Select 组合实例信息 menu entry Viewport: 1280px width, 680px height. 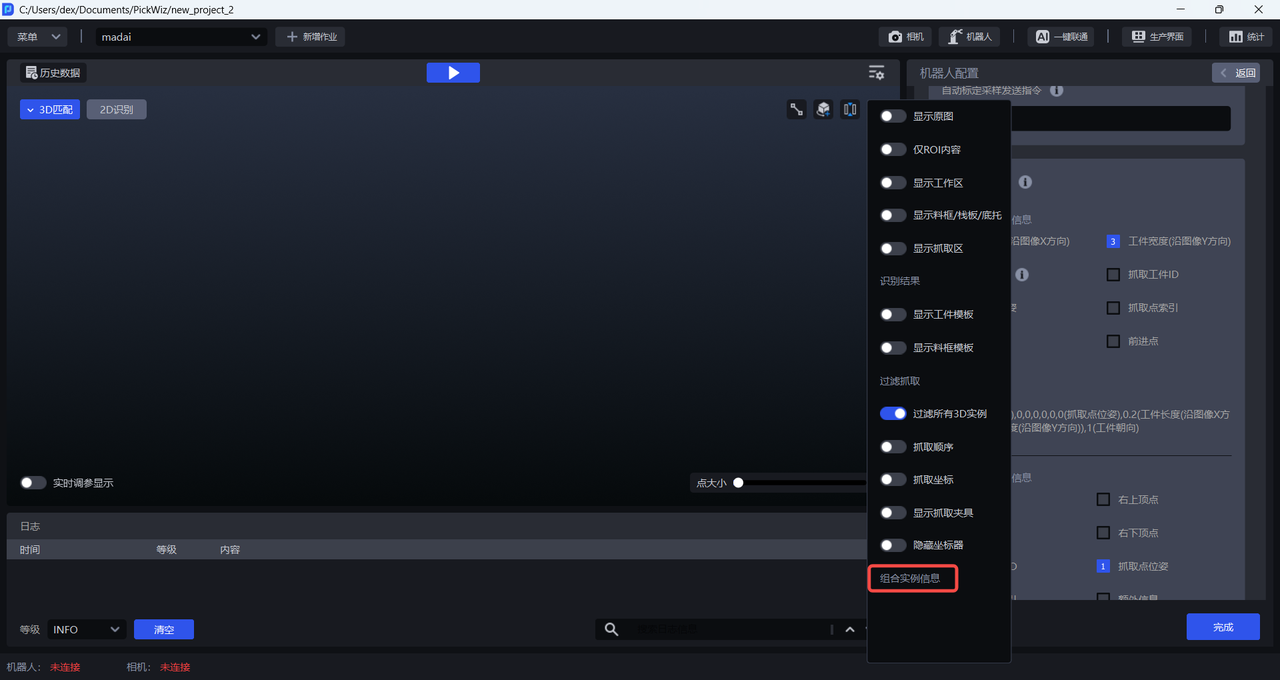click(x=911, y=578)
